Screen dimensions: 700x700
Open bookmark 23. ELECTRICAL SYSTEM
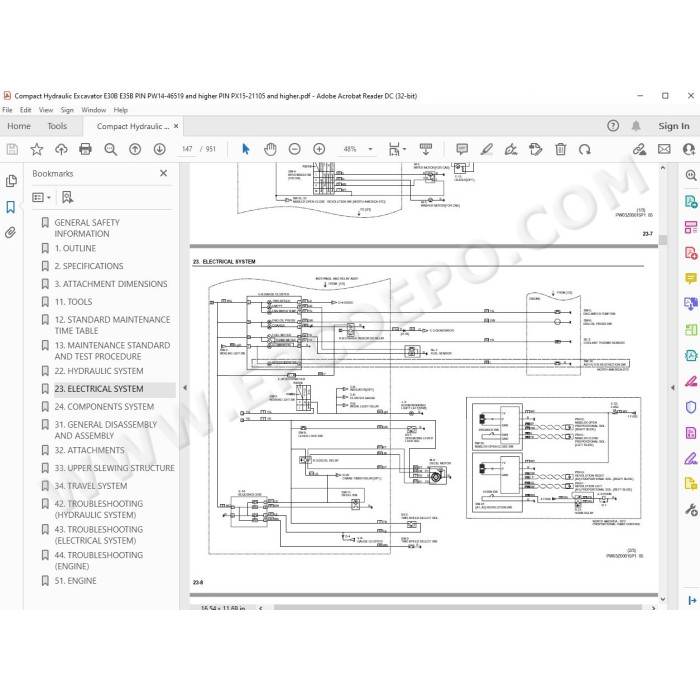click(x=99, y=389)
